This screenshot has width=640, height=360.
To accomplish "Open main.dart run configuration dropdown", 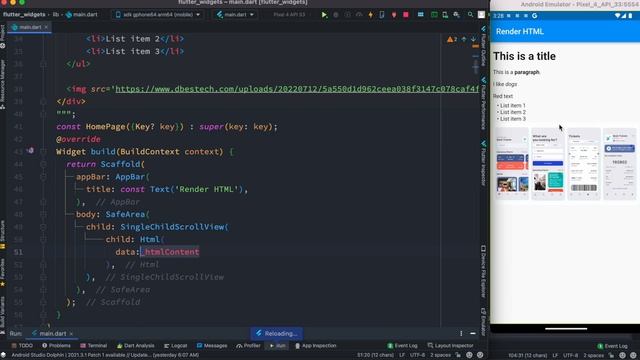I will pyautogui.click(x=236, y=15).
